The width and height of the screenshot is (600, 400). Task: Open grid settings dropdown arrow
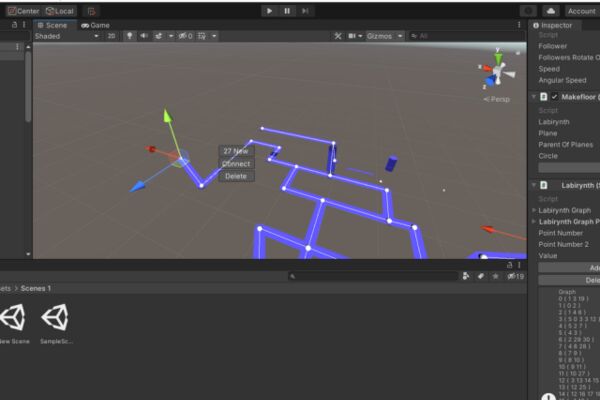point(214,36)
